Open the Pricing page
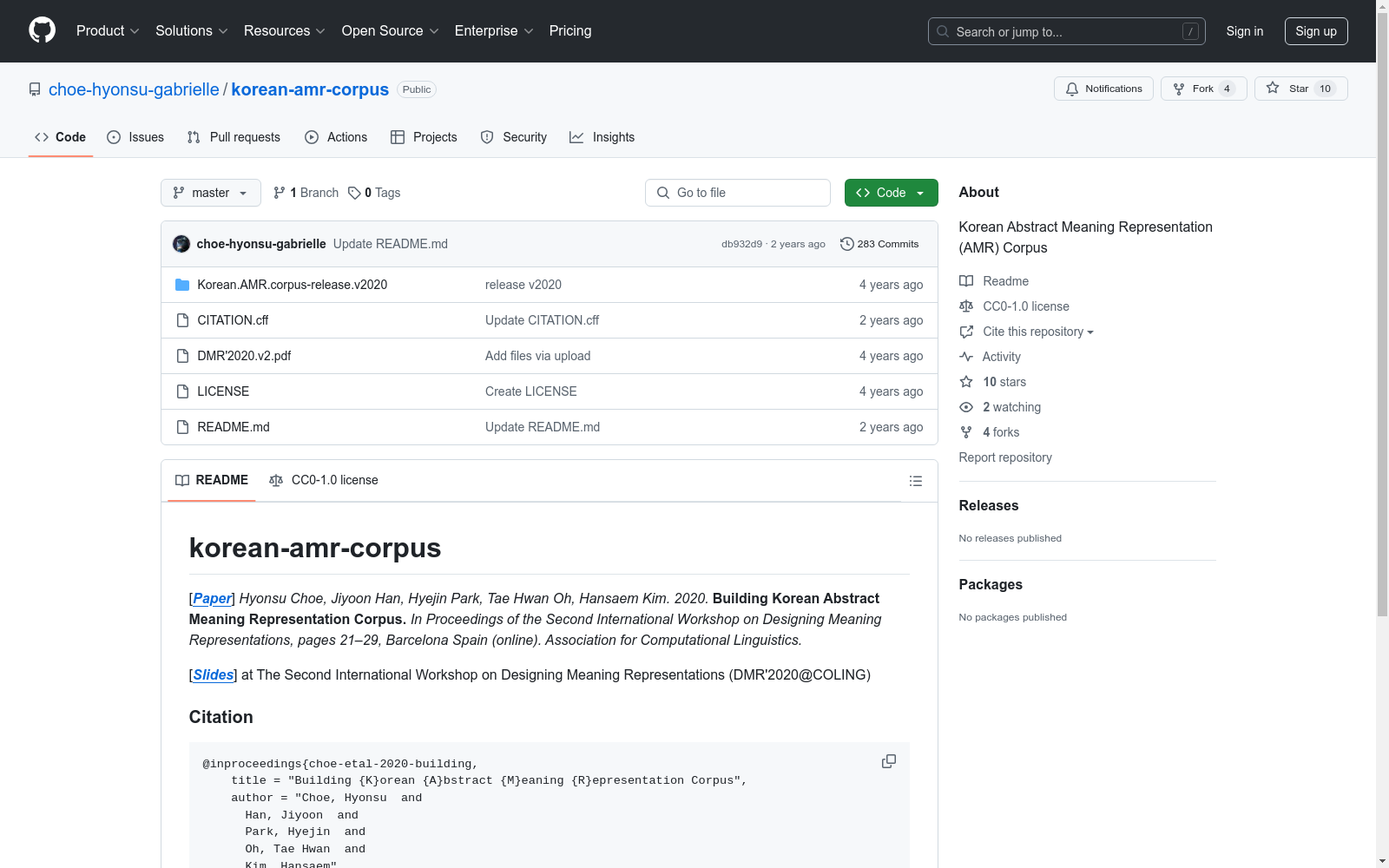 click(x=570, y=31)
